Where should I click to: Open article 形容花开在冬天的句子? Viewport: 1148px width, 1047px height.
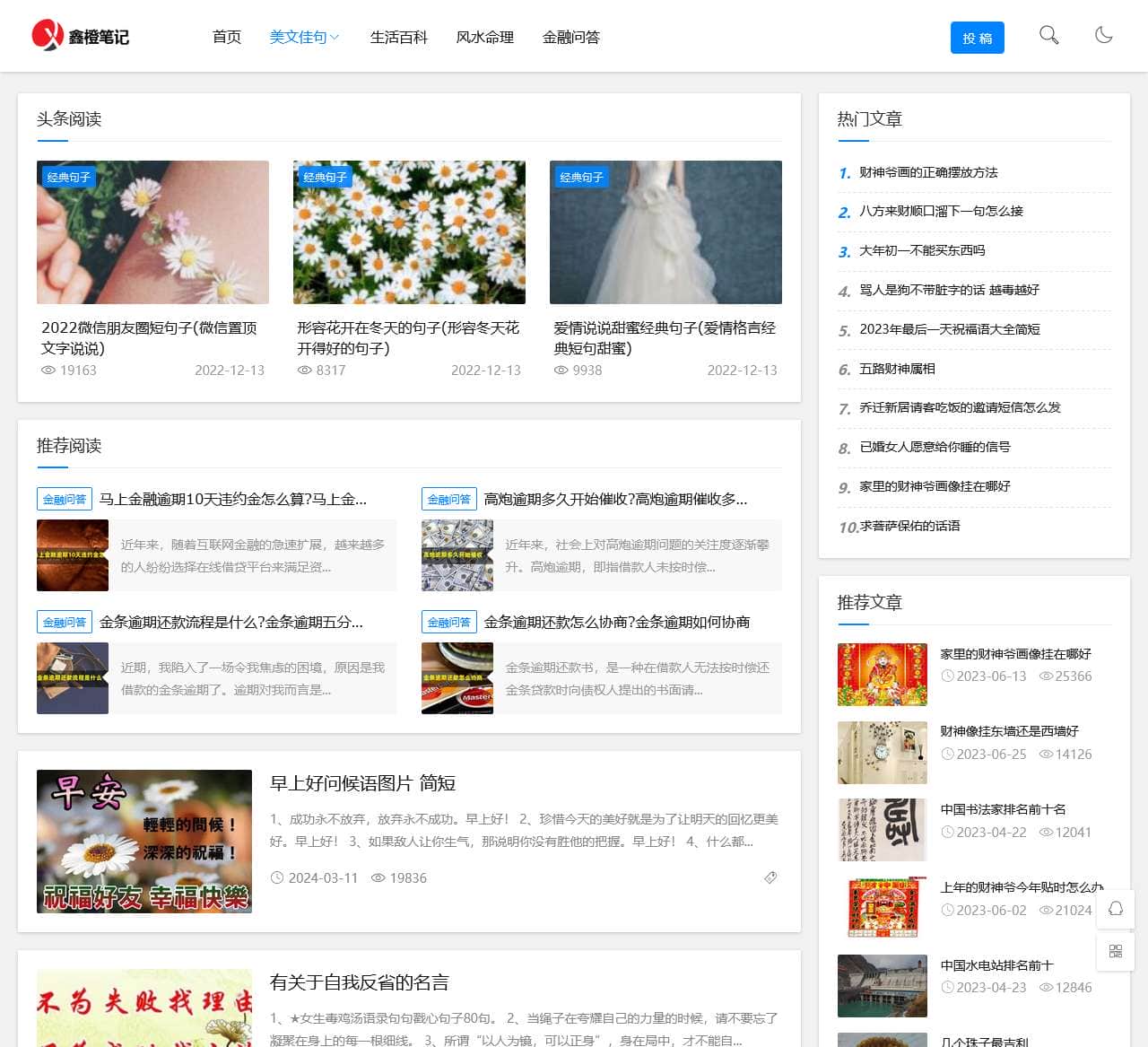pyautogui.click(x=409, y=338)
